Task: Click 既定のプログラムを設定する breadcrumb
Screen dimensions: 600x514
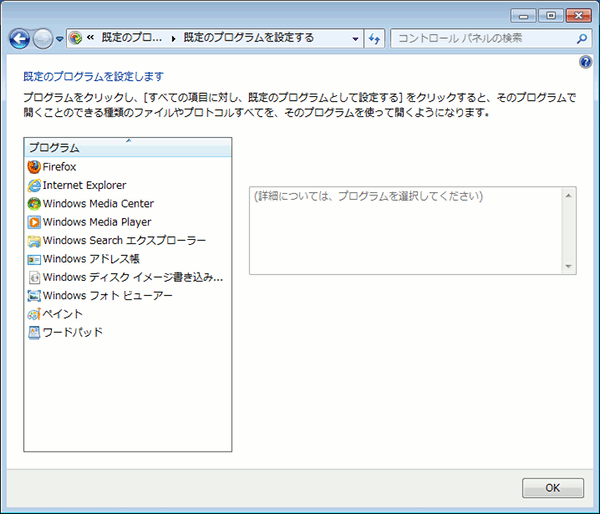Action: coord(248,38)
